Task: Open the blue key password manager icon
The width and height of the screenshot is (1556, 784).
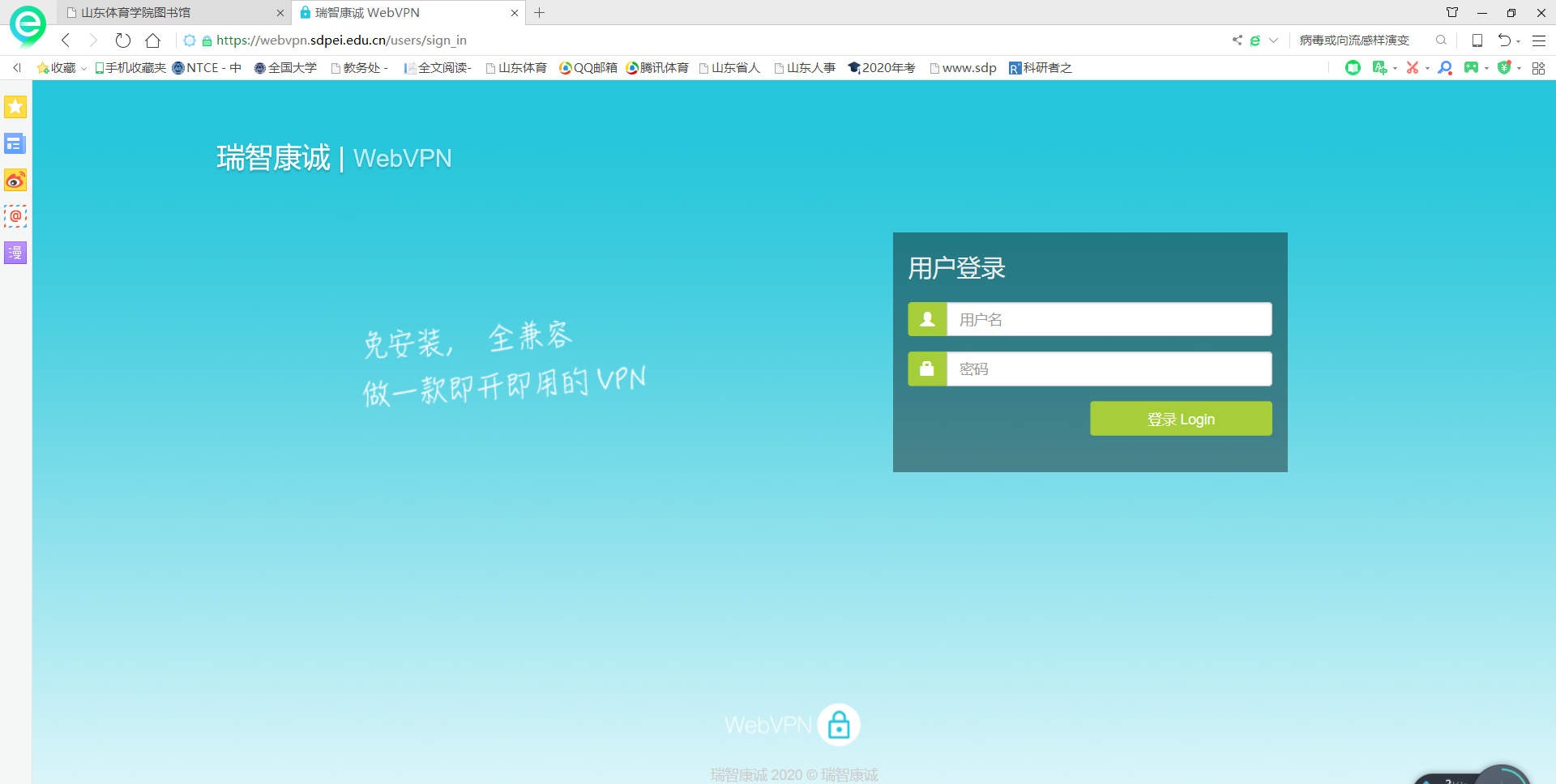Action: coord(1445,68)
